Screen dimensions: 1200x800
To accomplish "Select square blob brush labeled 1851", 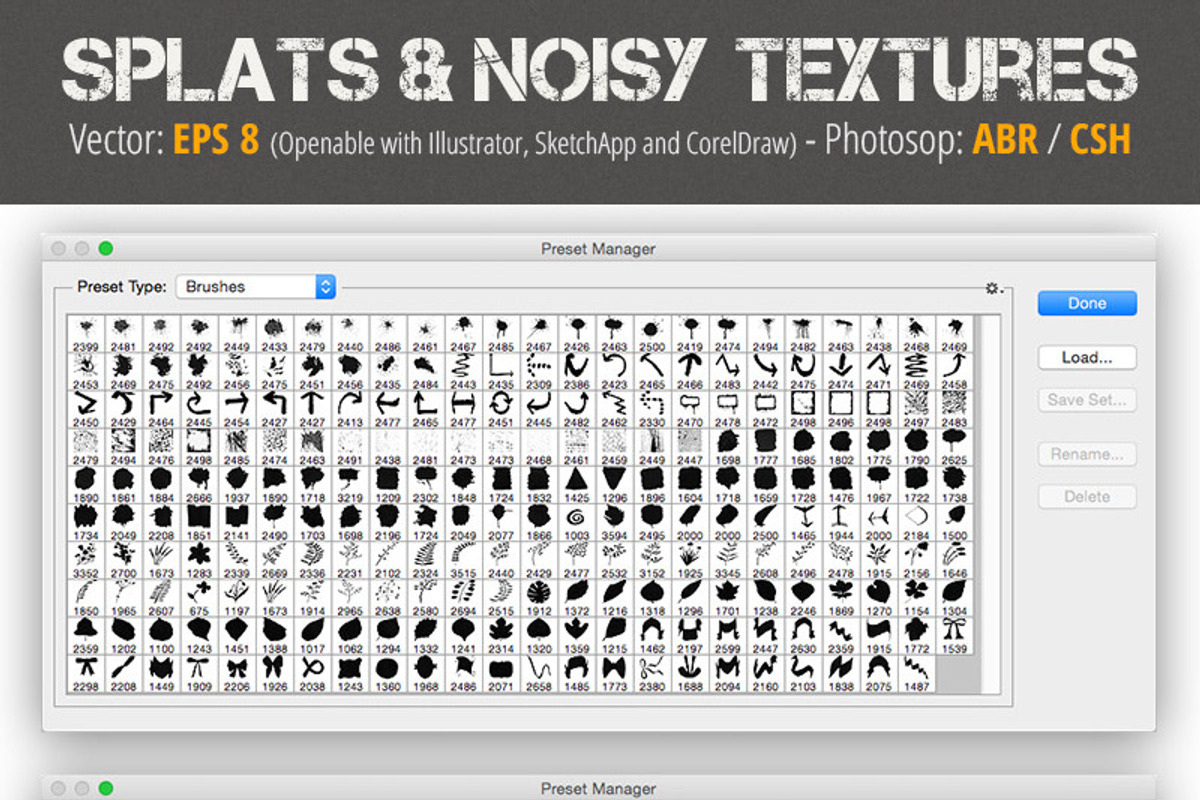I will (x=198, y=522).
